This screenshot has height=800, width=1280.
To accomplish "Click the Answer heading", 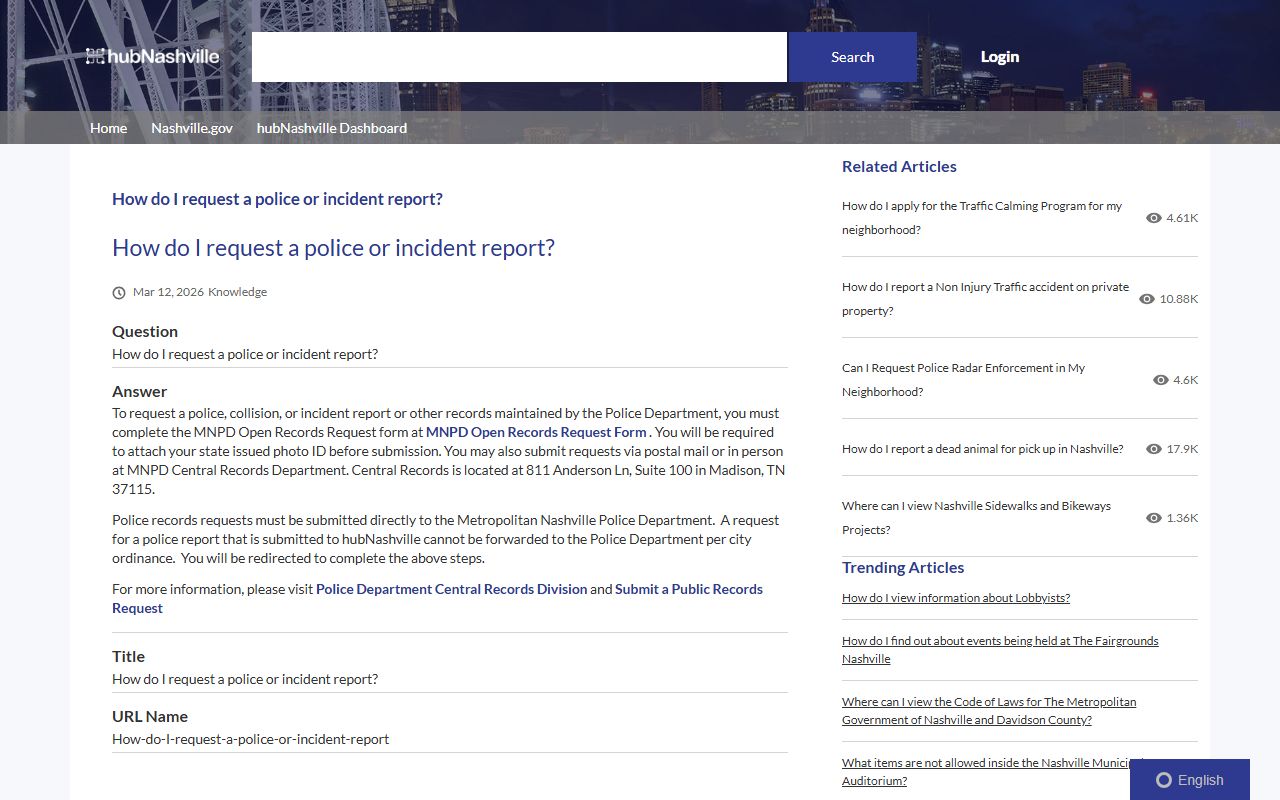I will point(139,392).
